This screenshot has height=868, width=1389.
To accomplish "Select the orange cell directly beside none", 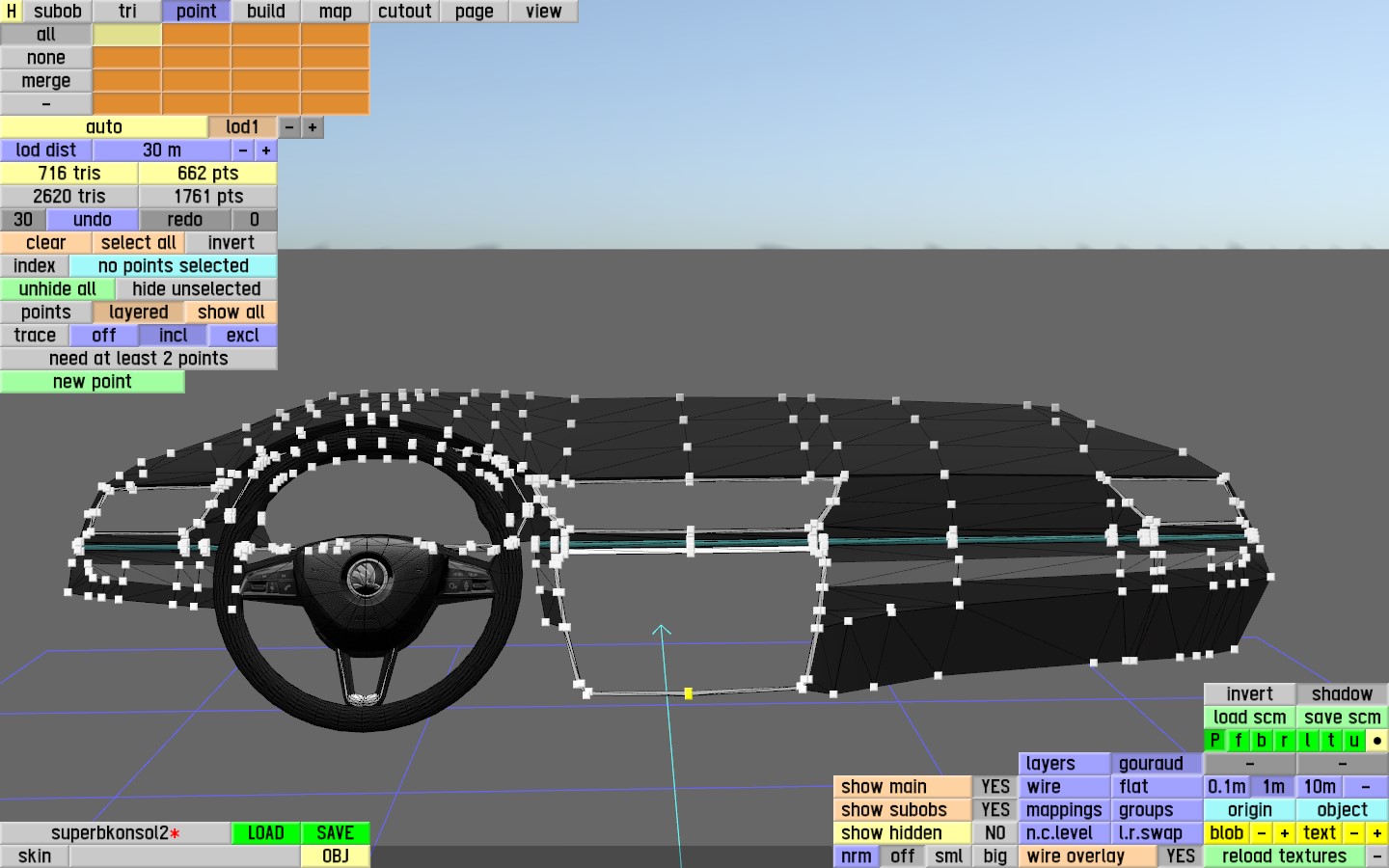I will [x=127, y=58].
